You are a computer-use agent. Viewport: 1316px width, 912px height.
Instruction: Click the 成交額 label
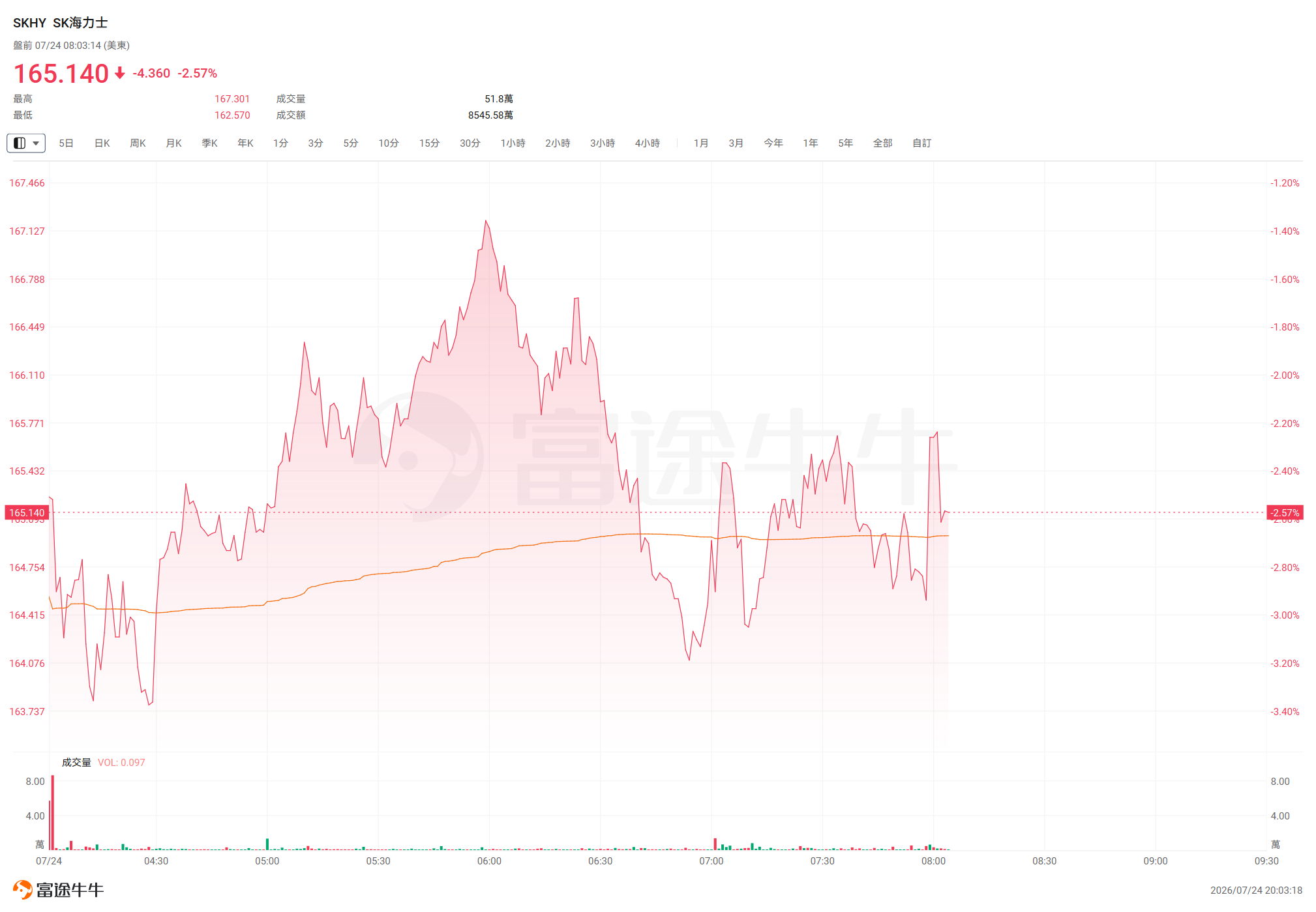(x=291, y=115)
